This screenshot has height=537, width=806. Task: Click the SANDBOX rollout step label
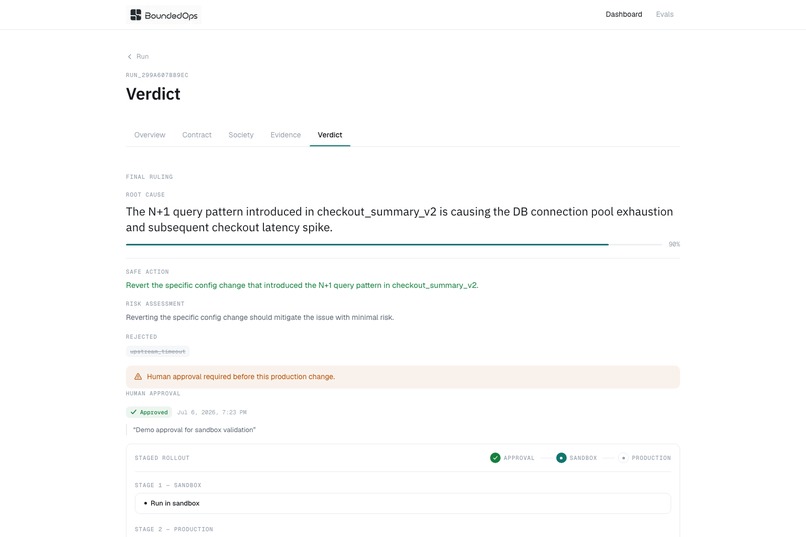pos(583,458)
